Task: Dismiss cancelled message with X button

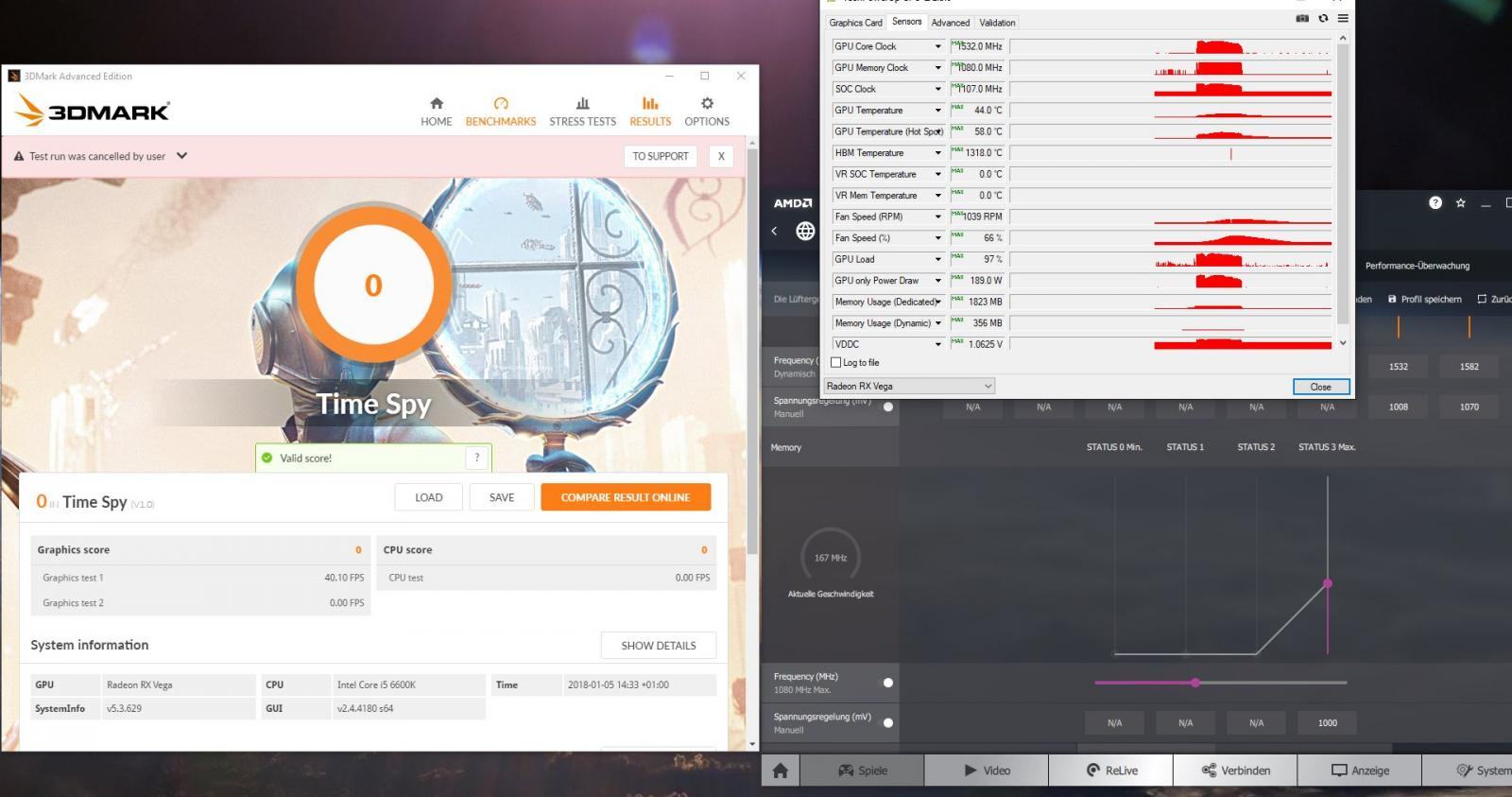Action: 721,156
